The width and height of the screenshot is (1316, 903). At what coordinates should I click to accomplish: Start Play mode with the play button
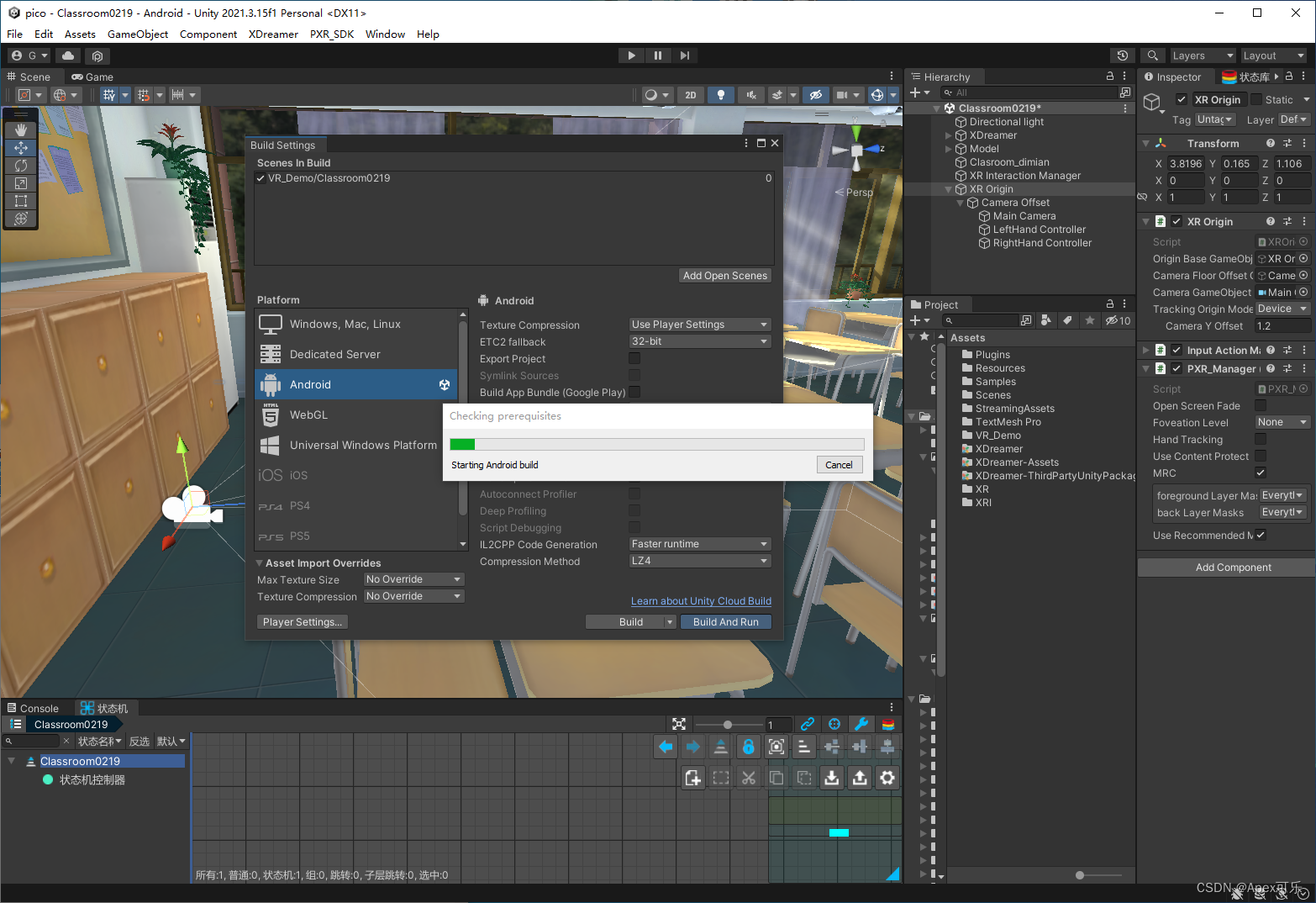tap(631, 55)
